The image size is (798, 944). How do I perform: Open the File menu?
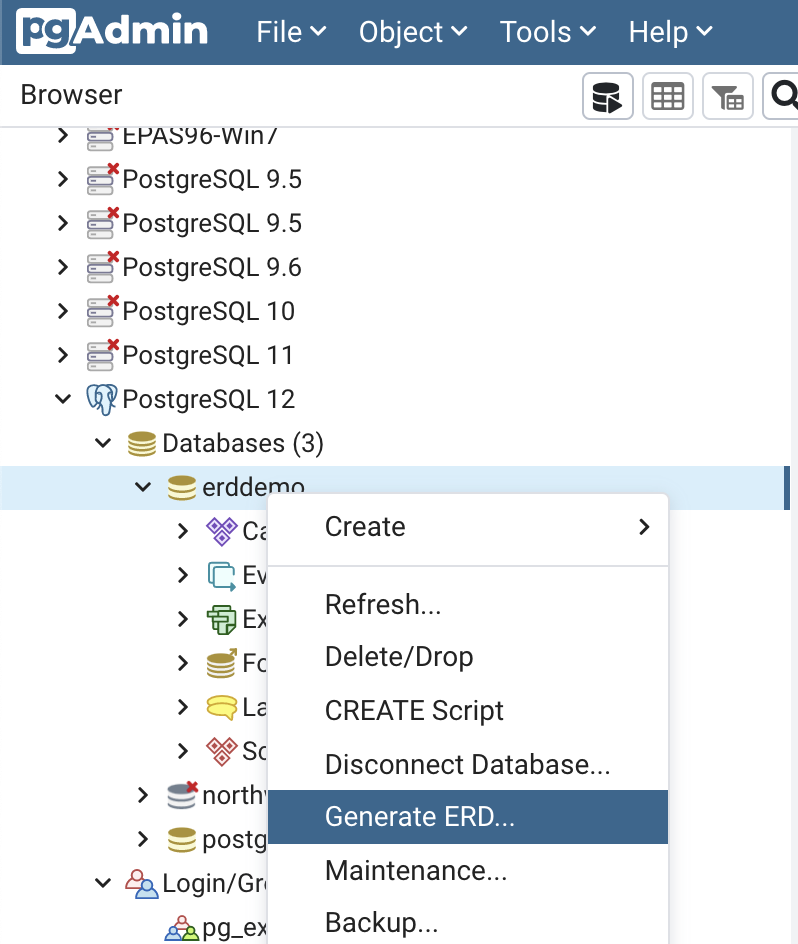click(x=291, y=32)
